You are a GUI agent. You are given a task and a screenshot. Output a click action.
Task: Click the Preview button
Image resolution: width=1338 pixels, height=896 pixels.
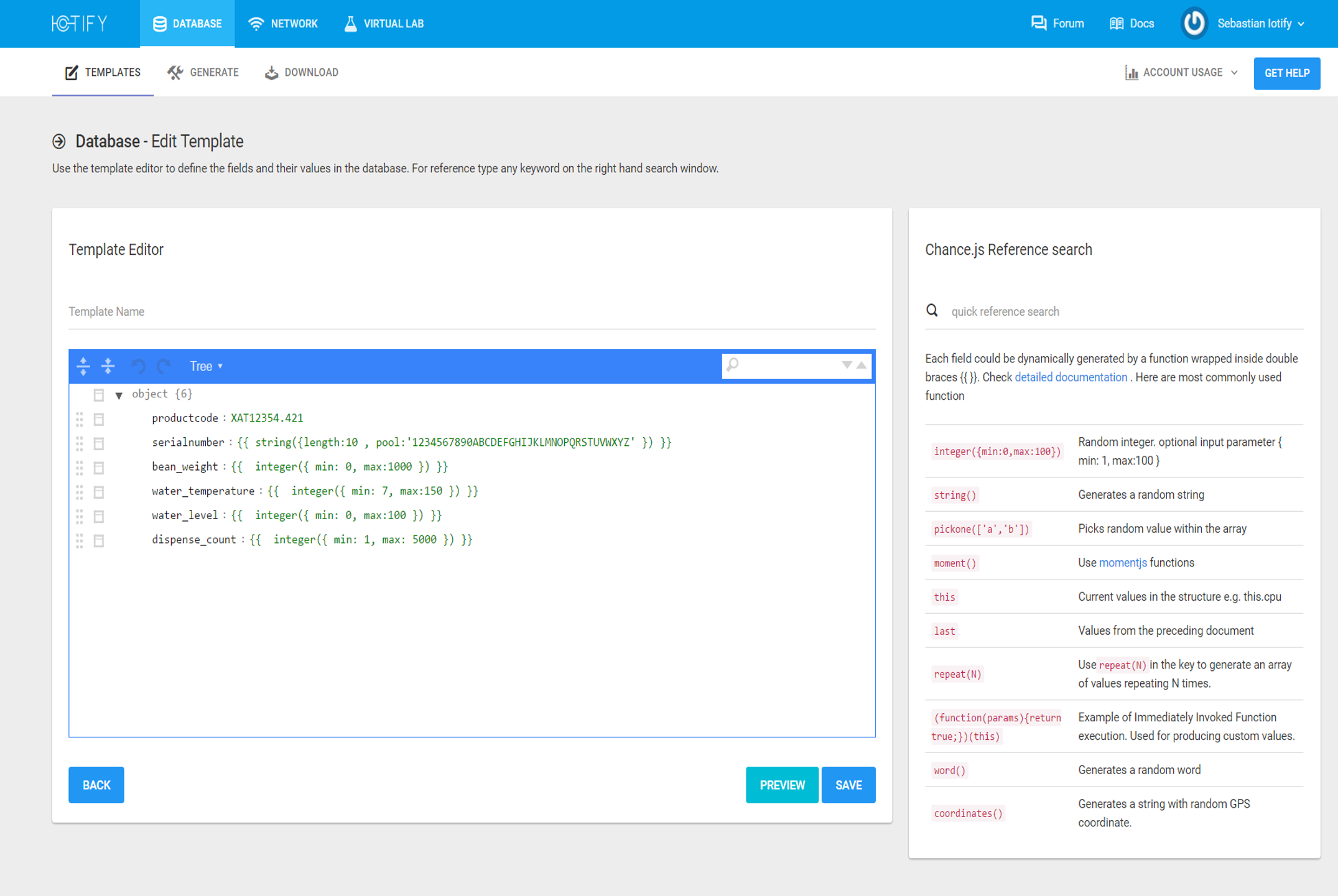click(781, 785)
